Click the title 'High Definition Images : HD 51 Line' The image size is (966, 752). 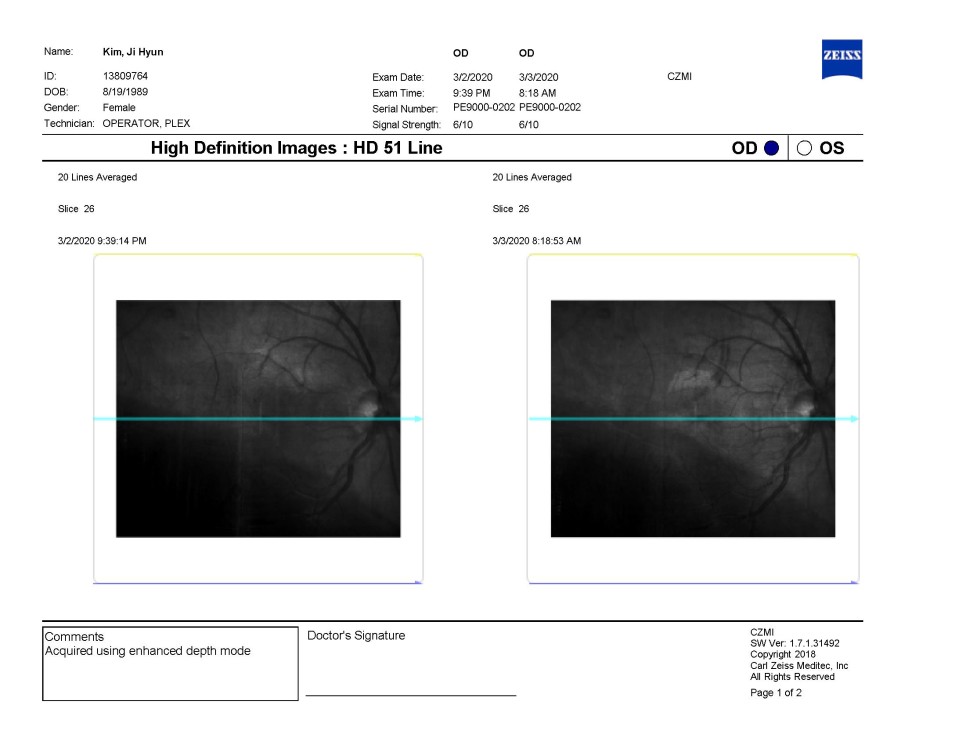click(x=296, y=148)
